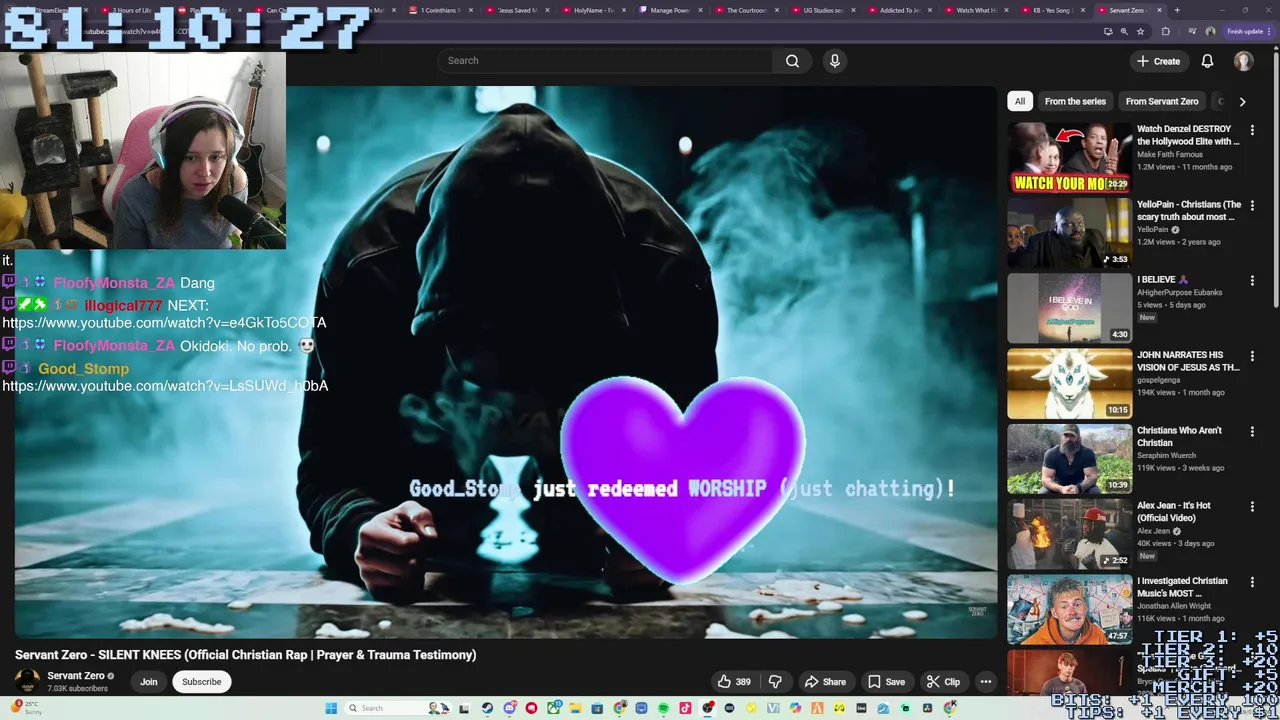Click Finish update button in Chrome
The width and height of the screenshot is (1280, 720).
[1248, 31]
